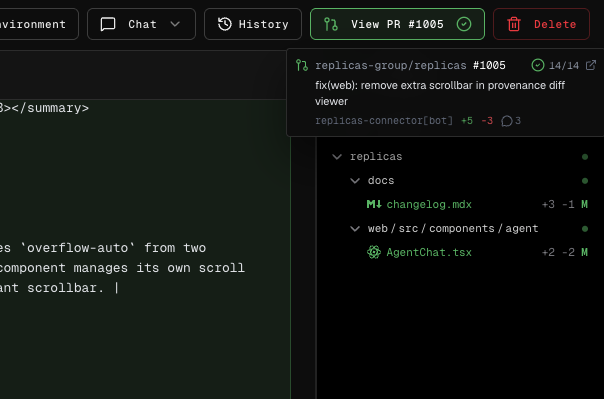Click the trash can icon
This screenshot has height=399, width=604.
514,24
